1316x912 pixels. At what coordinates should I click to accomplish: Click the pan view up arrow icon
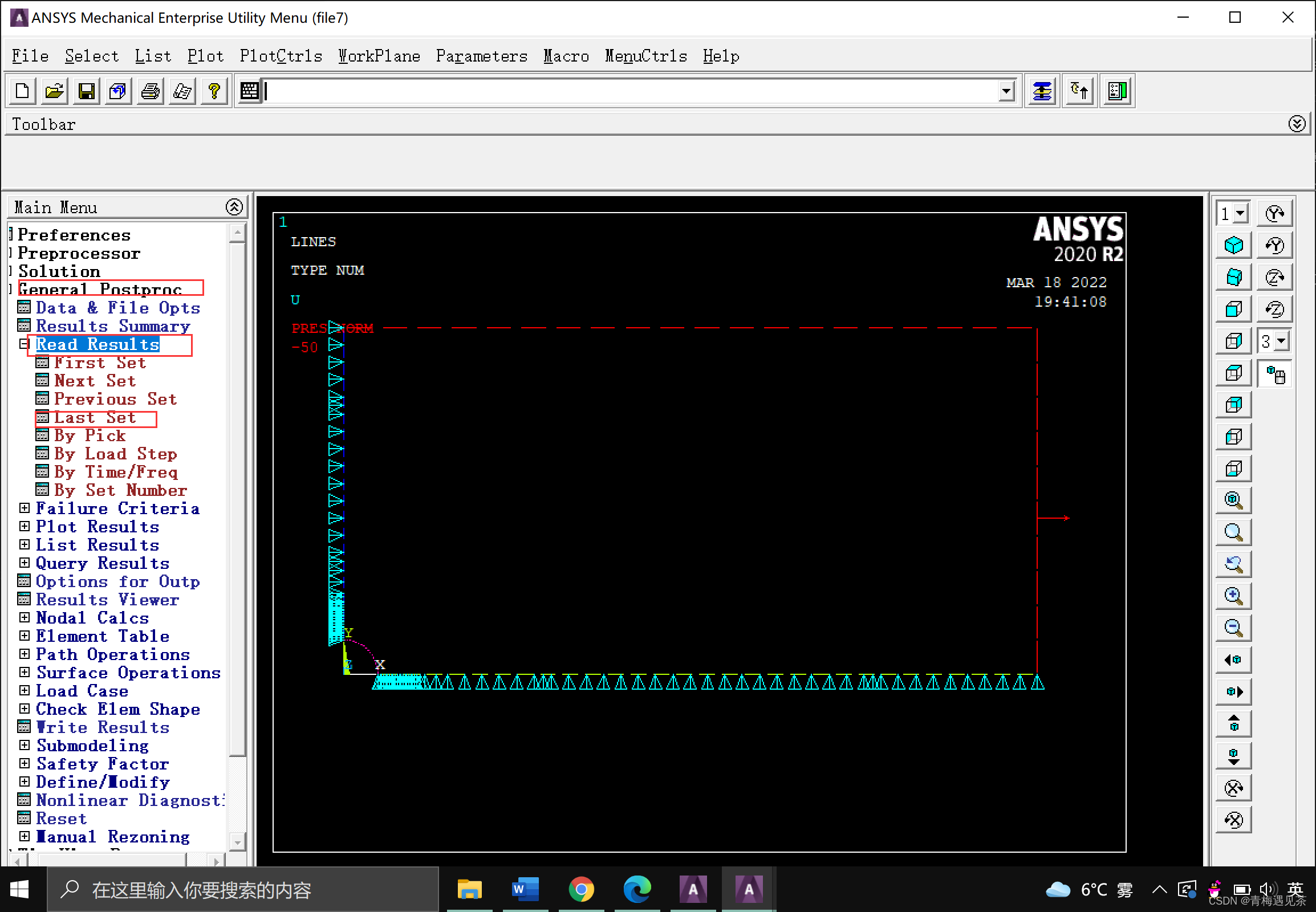click(1234, 724)
